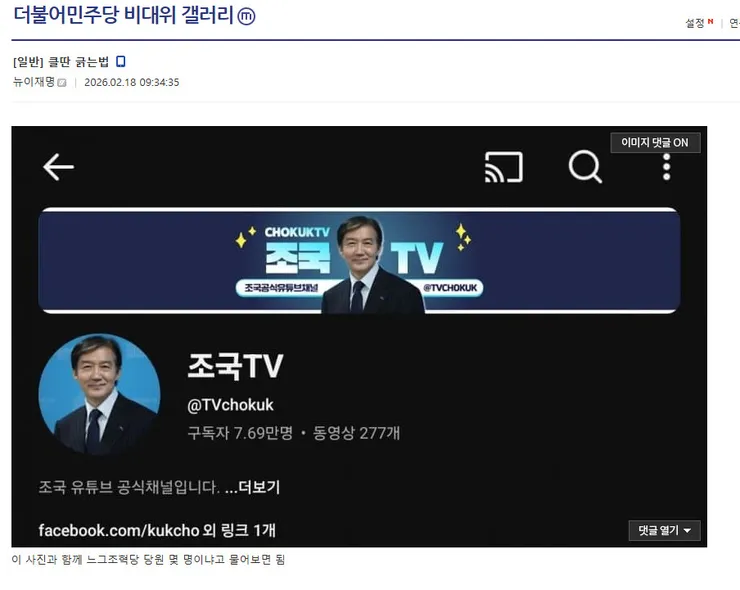
Task: Click the 조국TV channel banner image
Action: coord(359,261)
